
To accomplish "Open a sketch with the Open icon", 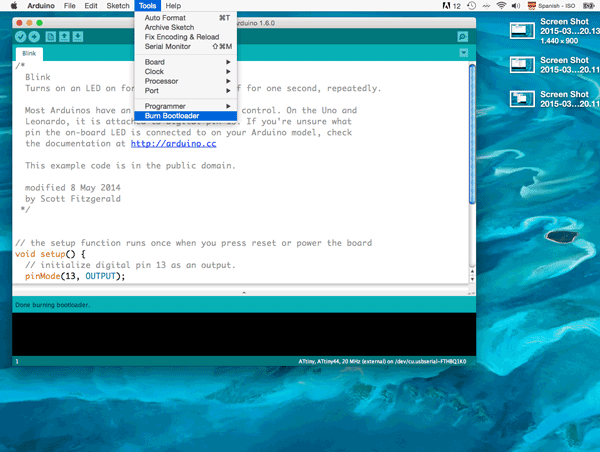I will click(x=64, y=37).
